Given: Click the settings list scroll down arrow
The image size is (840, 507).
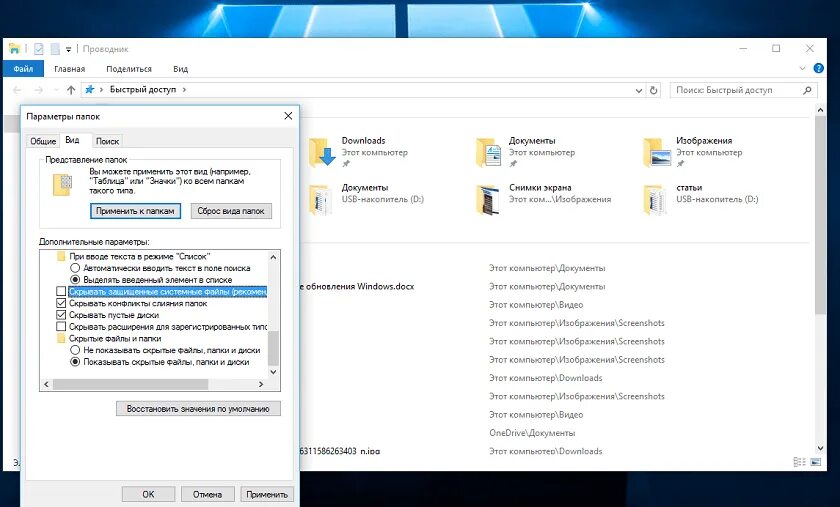Looking at the screenshot, I should click(x=273, y=372).
